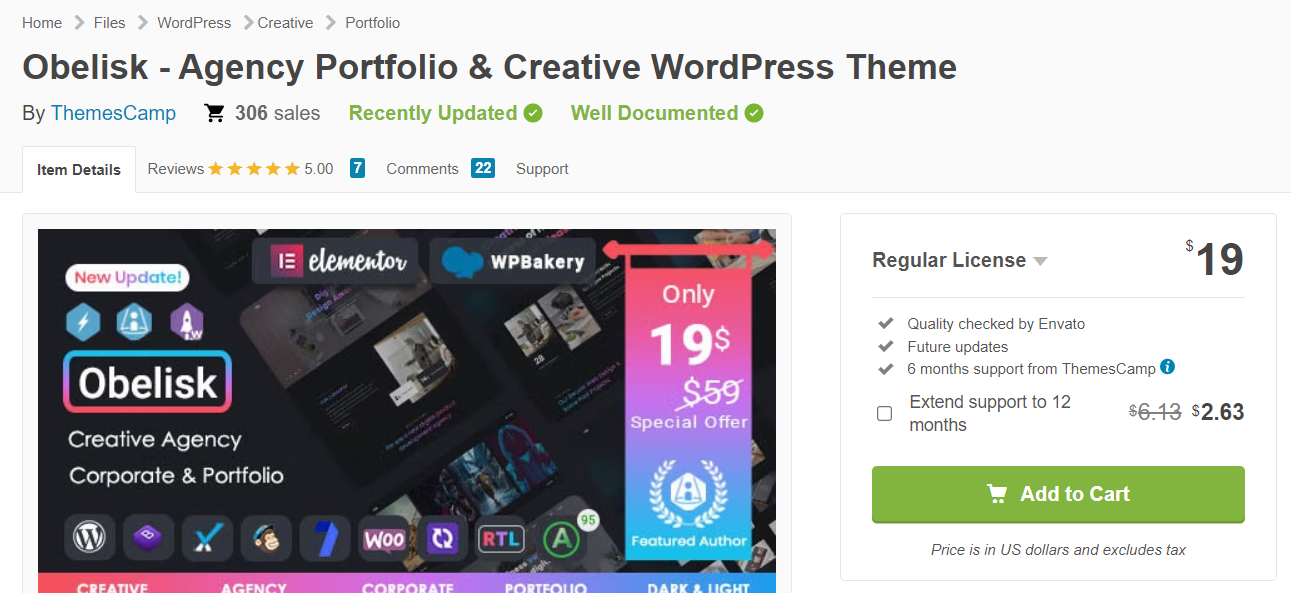The height and width of the screenshot is (593, 1291).
Task: Click the Obelisk theme preview image
Action: [407, 411]
